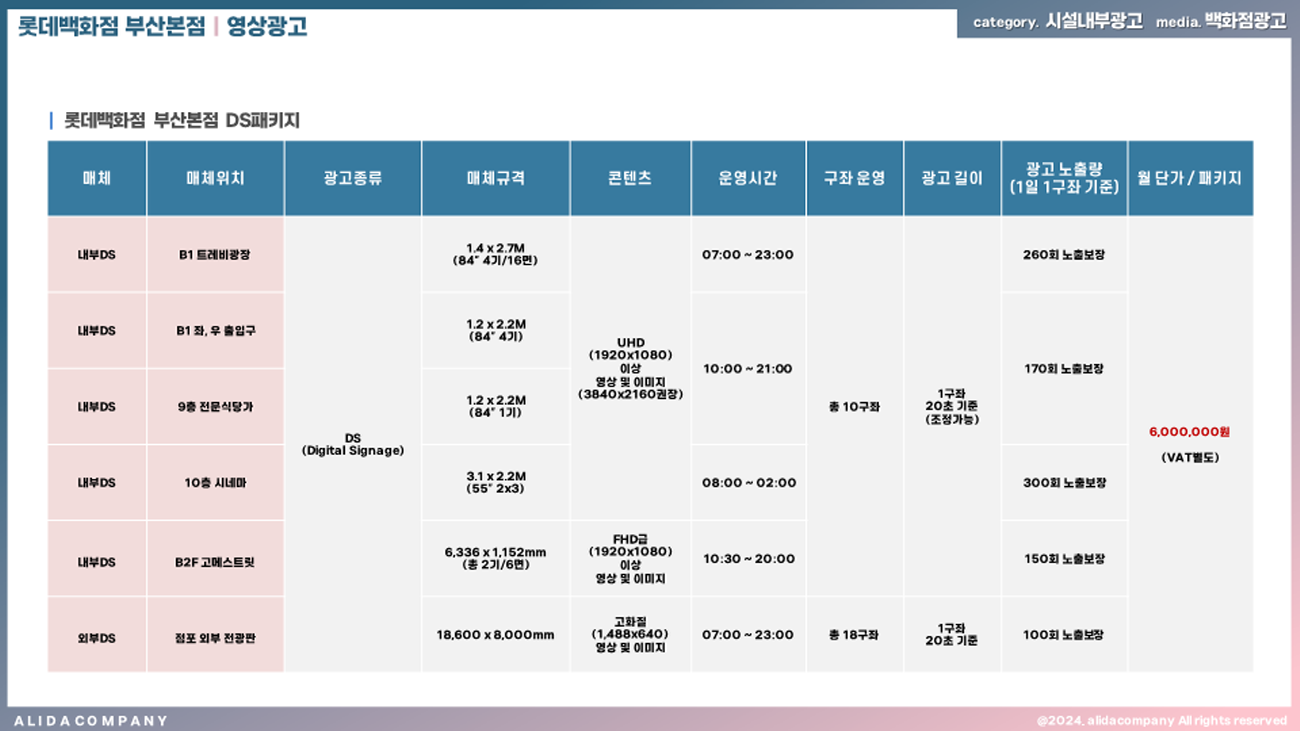Click the 월 단가 / 패키지 header

[x=1189, y=179]
